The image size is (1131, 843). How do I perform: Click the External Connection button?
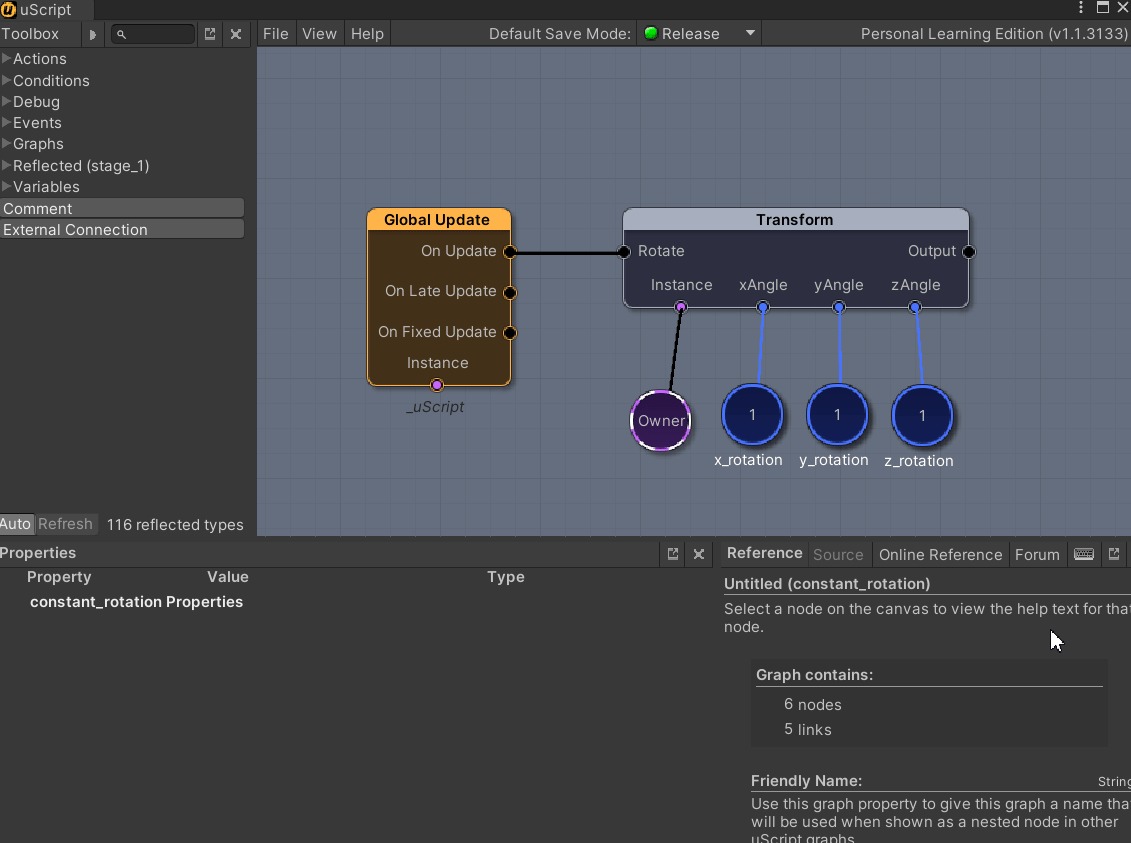pyautogui.click(x=122, y=229)
